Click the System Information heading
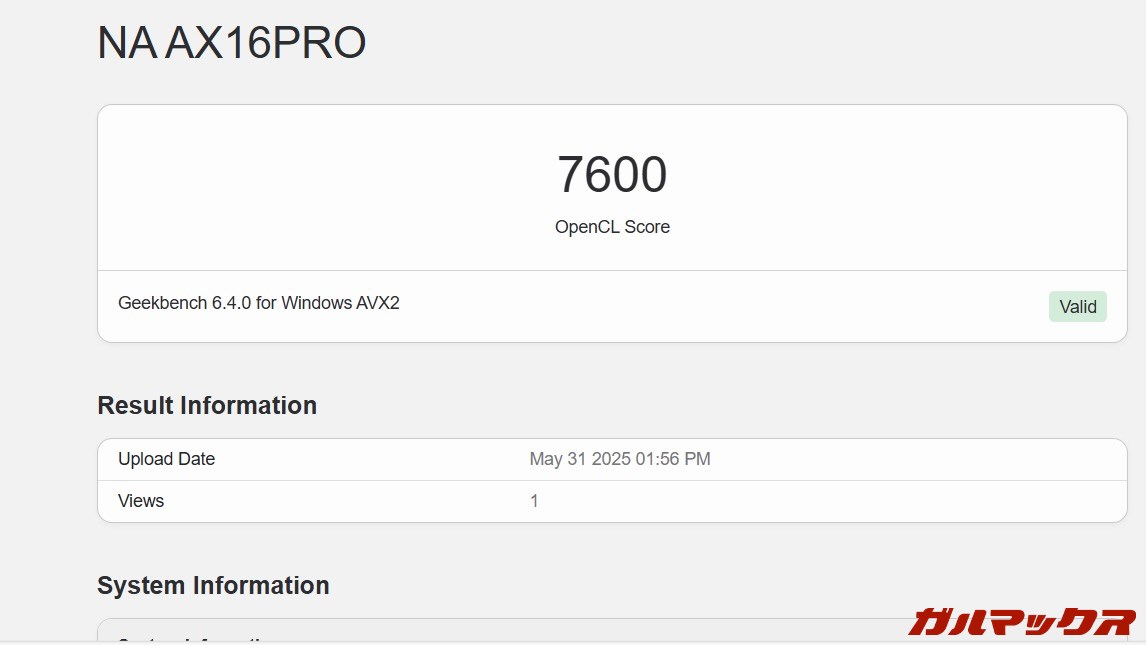1146x645 pixels. tap(213, 585)
